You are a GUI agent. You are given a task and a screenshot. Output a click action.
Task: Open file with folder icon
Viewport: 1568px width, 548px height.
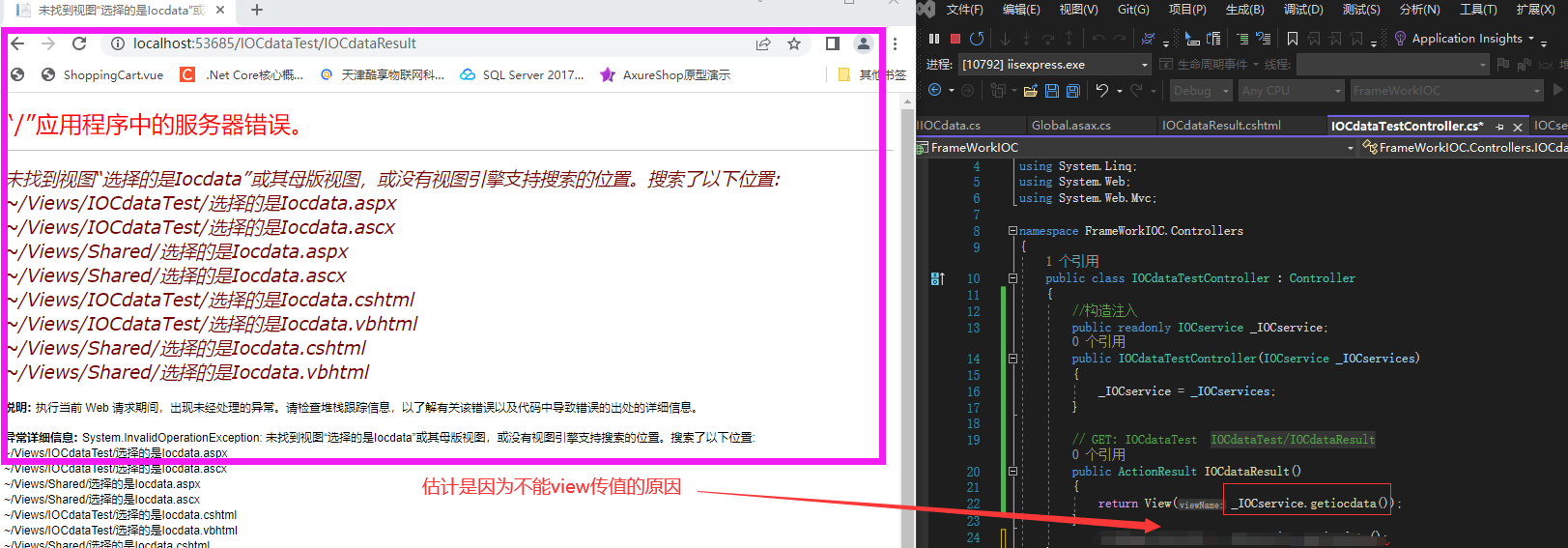(x=1030, y=91)
